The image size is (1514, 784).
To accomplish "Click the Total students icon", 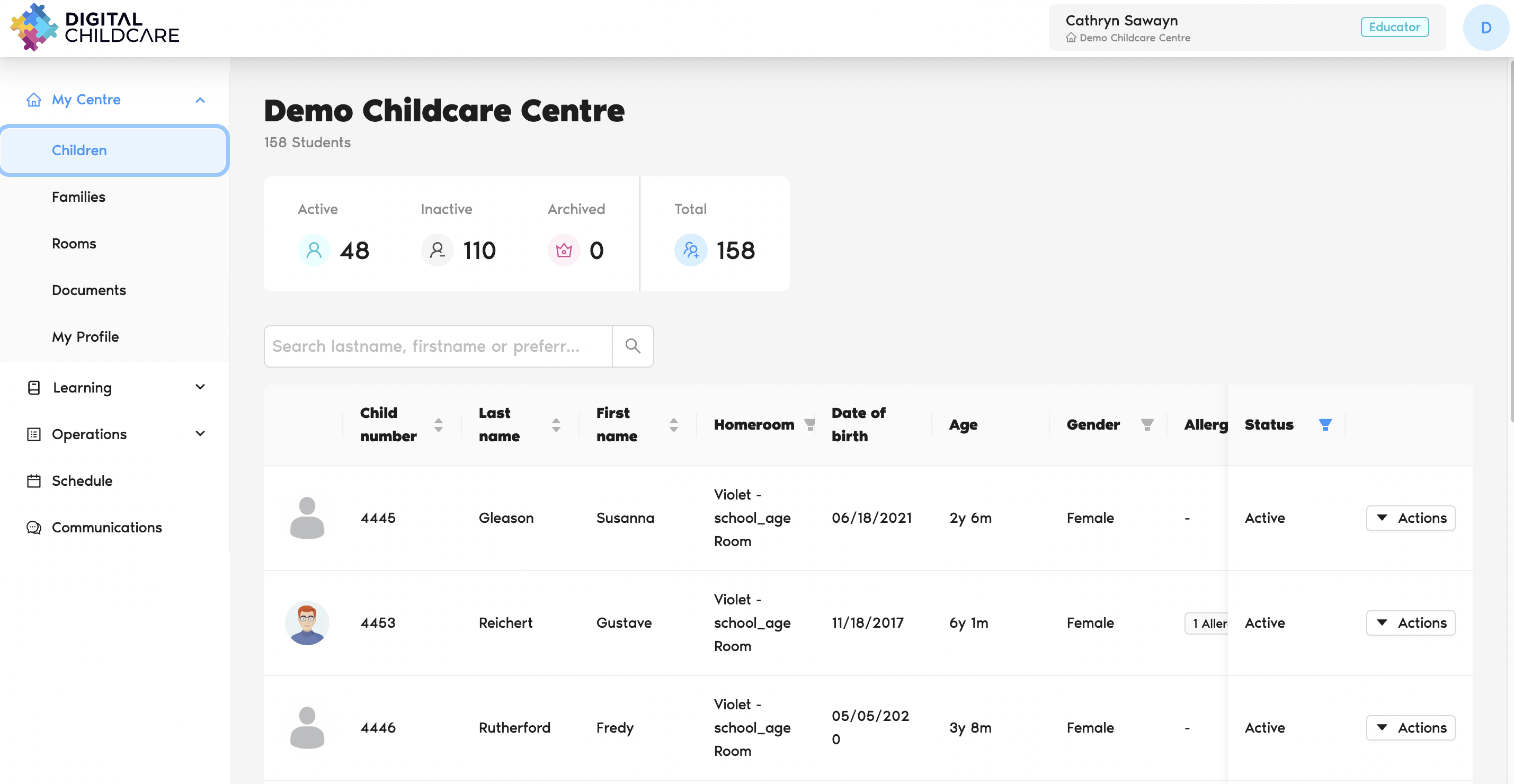I will coord(691,251).
